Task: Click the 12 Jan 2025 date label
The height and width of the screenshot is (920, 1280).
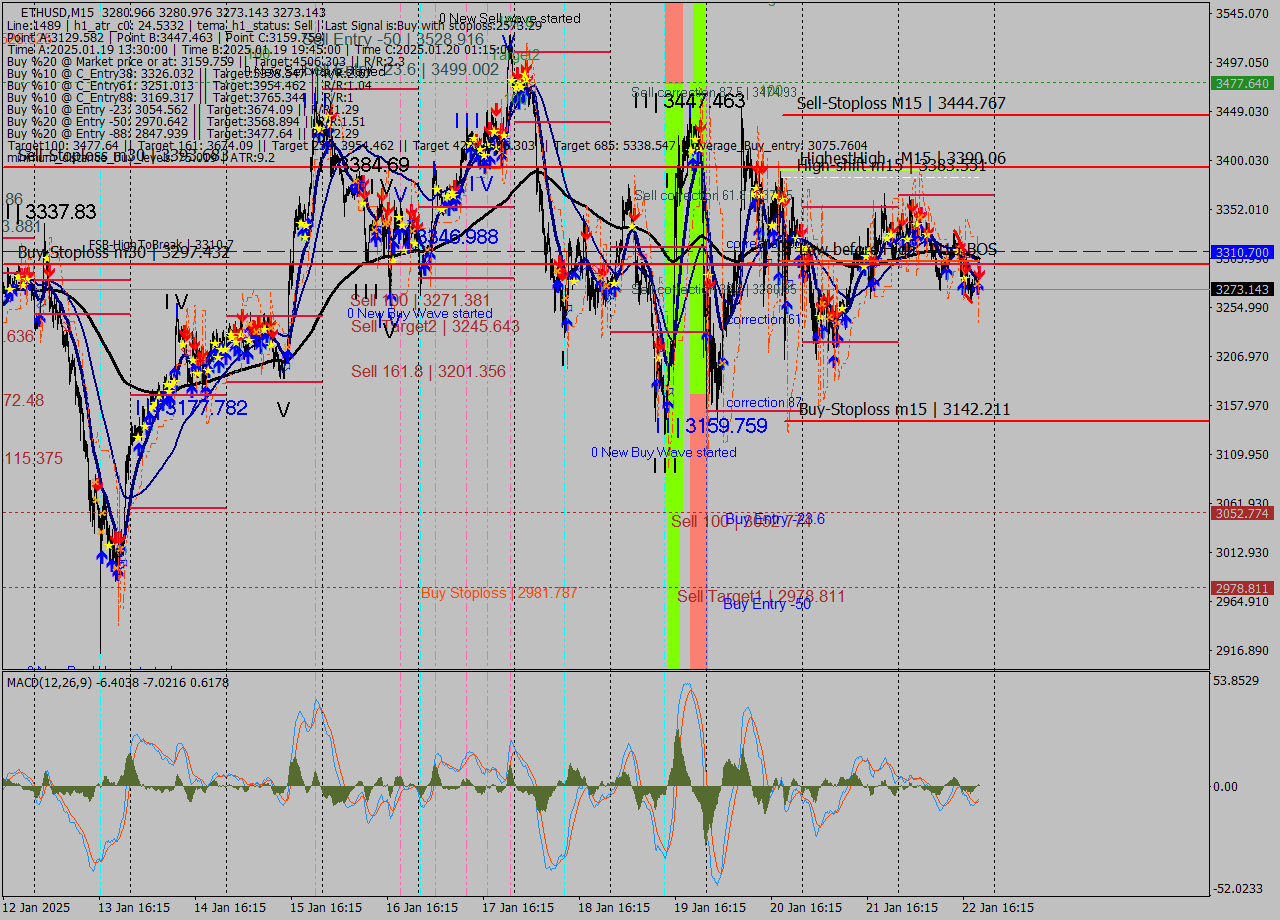Action: [x=37, y=908]
